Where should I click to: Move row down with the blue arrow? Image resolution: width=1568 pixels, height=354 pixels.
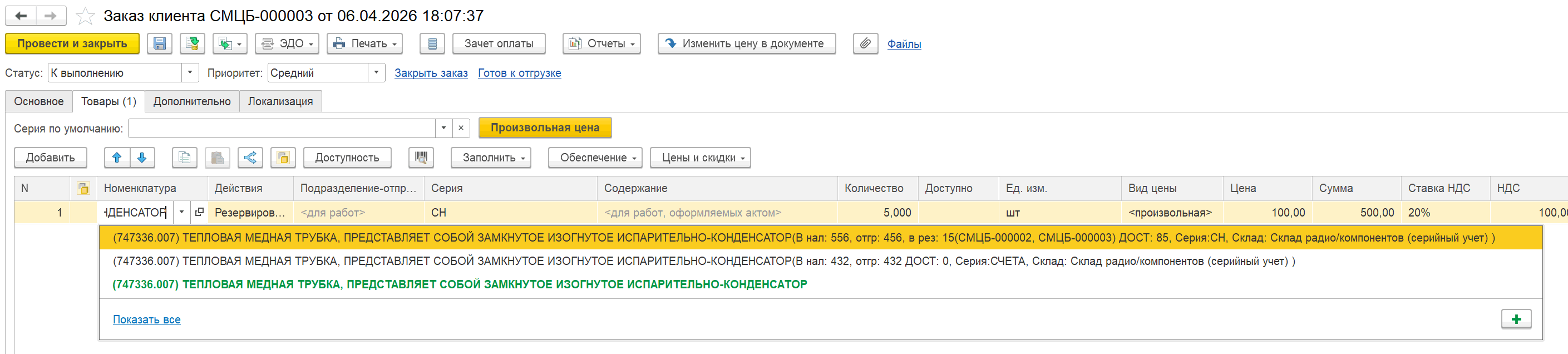pos(142,158)
